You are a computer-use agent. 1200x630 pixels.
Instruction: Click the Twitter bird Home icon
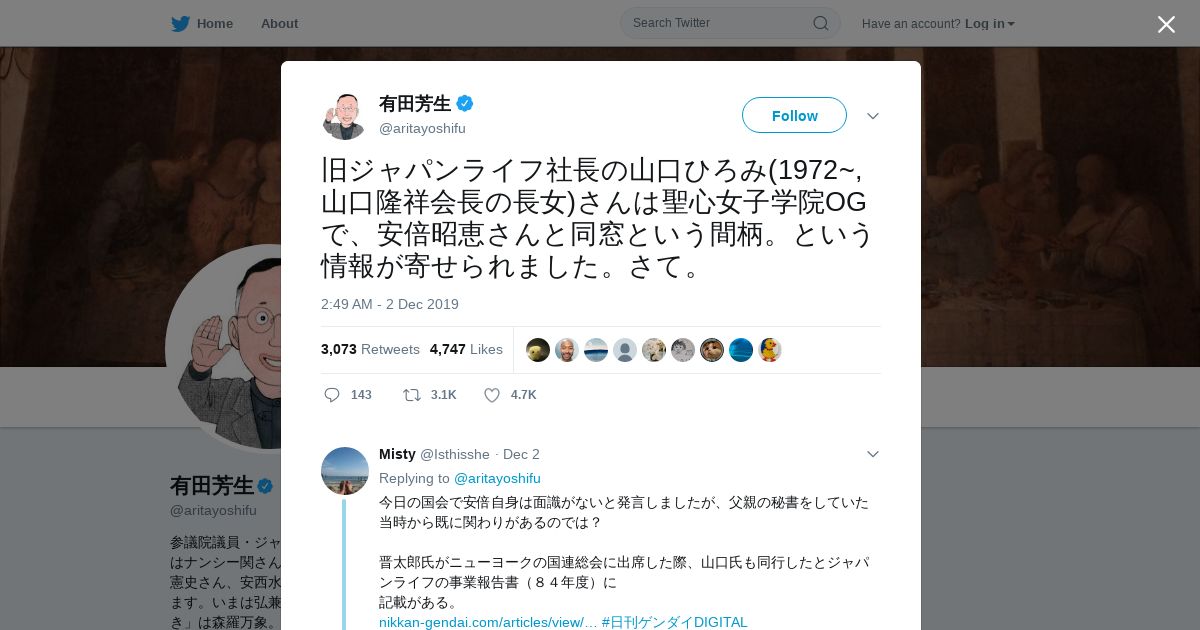coord(180,23)
